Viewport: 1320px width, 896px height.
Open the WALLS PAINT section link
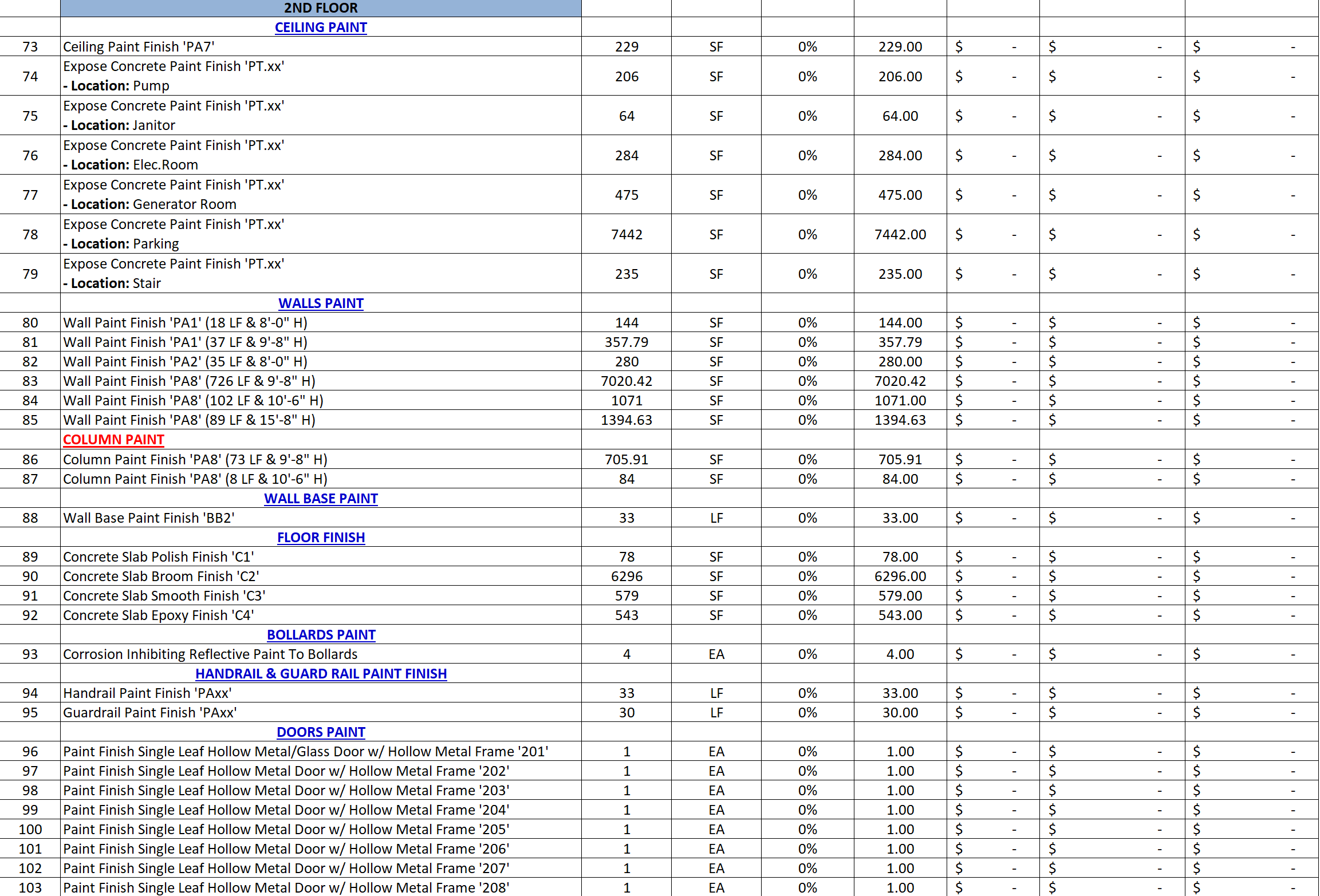tap(321, 303)
